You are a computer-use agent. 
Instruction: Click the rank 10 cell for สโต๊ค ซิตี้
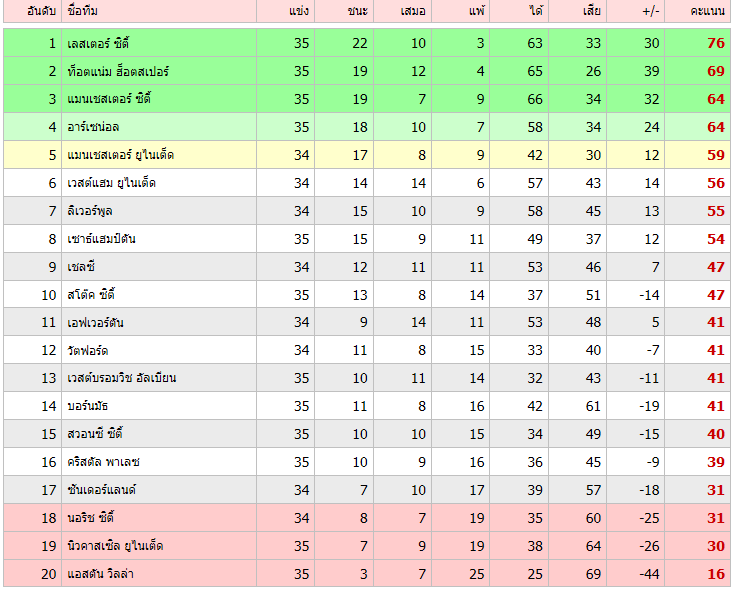[x=49, y=295]
